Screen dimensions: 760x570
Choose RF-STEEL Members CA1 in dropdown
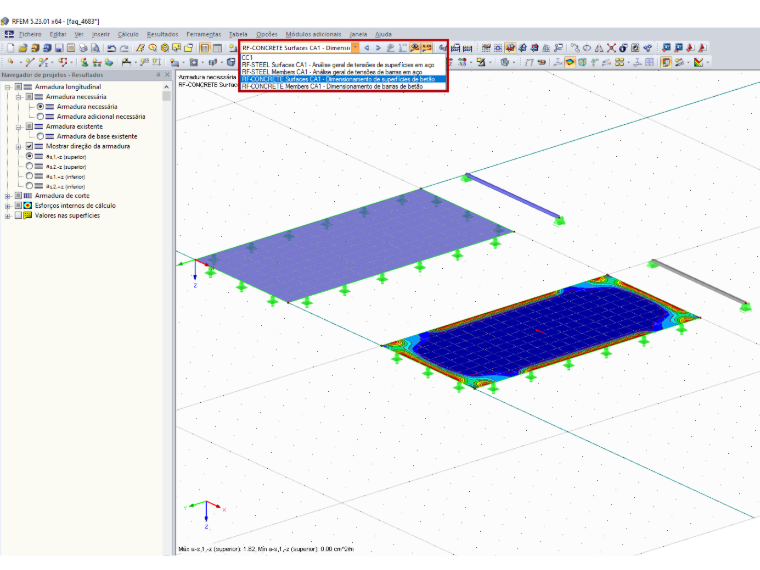coord(343,72)
